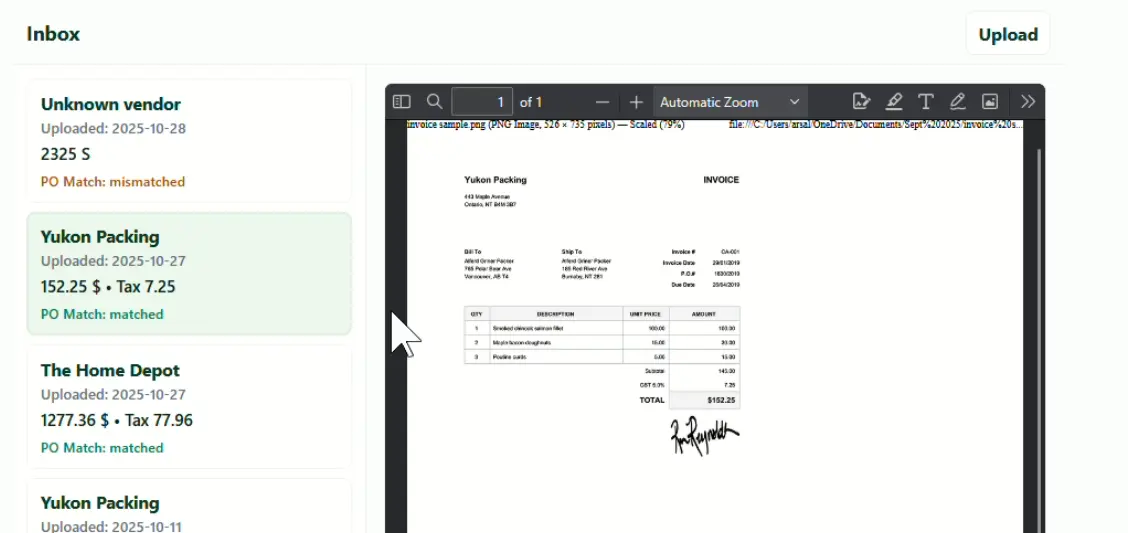Open the Automatic Zoom dropdown
Screen dimensions: 1128x533
click(x=730, y=102)
